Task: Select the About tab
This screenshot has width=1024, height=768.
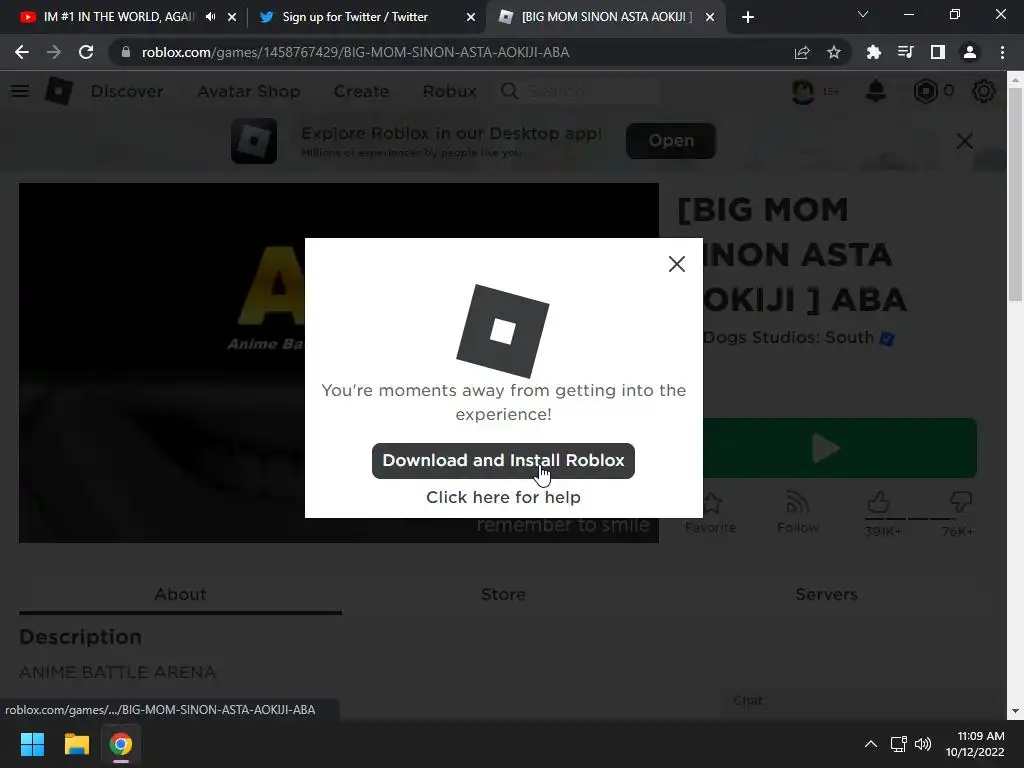Action: pyautogui.click(x=180, y=594)
